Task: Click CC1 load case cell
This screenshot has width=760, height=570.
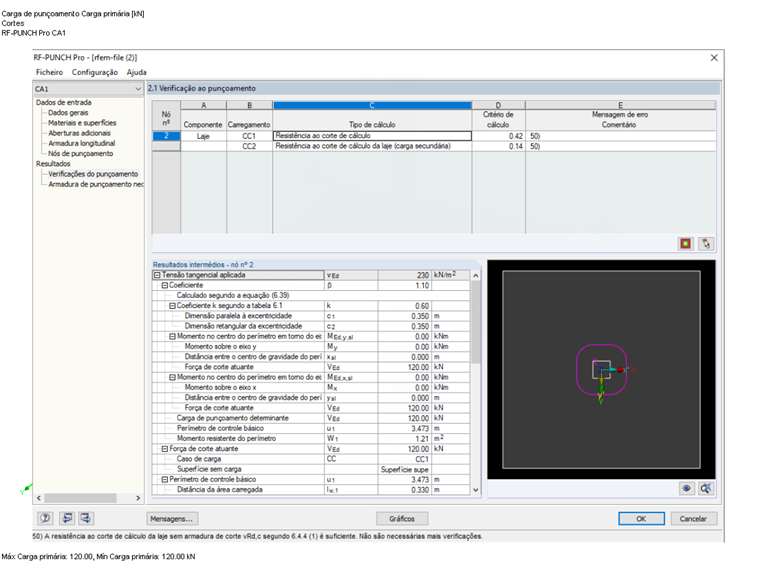Action: point(249,136)
